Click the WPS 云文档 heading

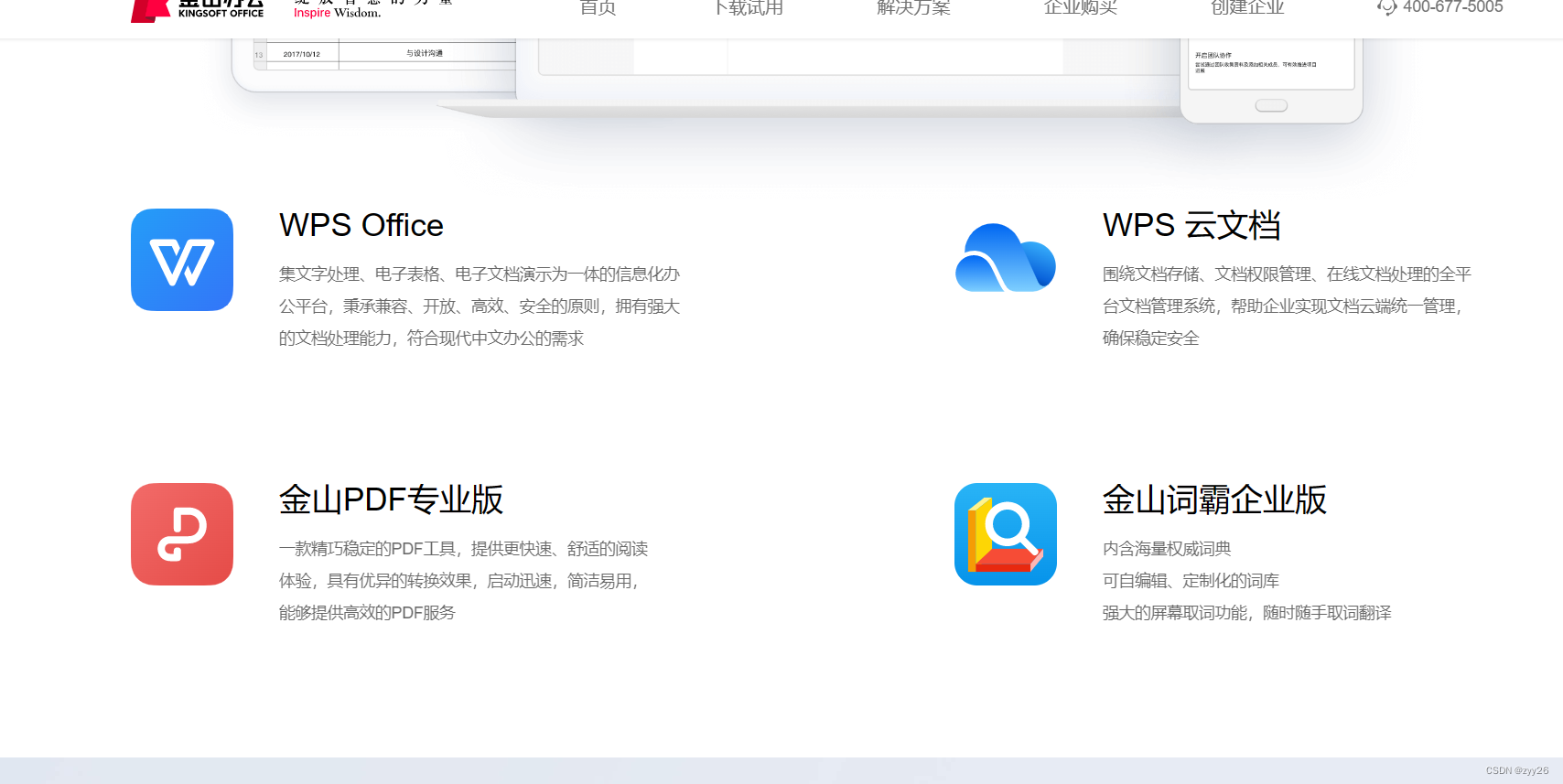point(1191,225)
